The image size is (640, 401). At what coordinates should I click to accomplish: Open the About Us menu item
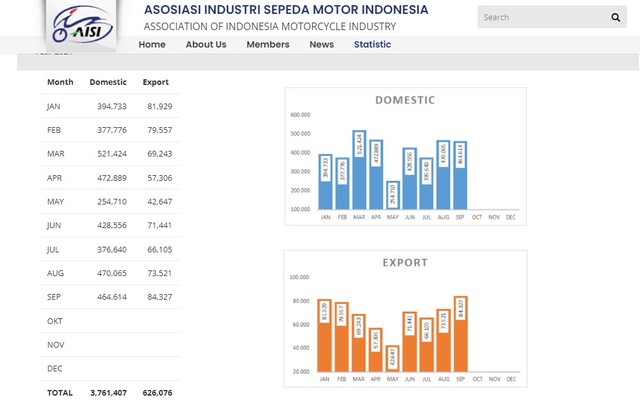(x=206, y=45)
